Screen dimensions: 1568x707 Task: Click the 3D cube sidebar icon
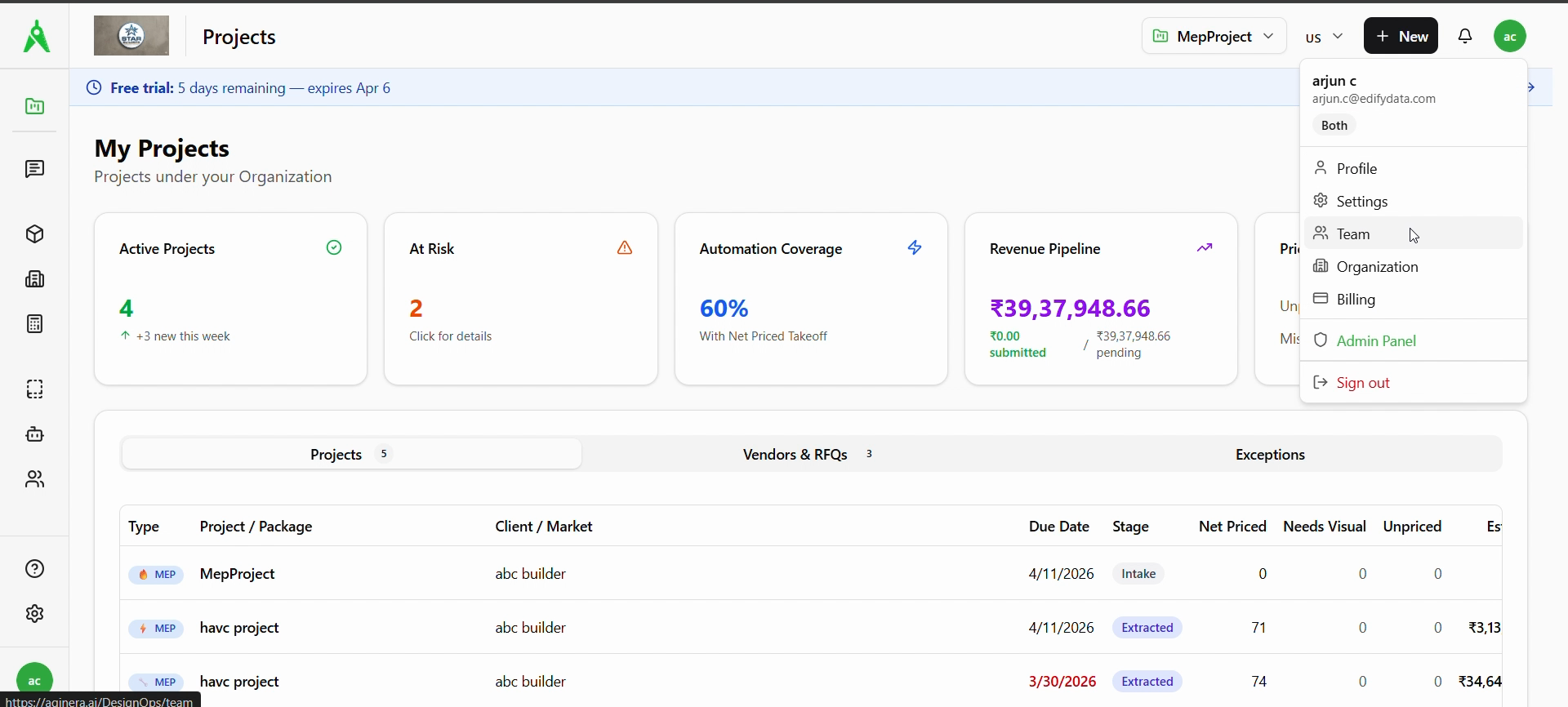point(34,234)
